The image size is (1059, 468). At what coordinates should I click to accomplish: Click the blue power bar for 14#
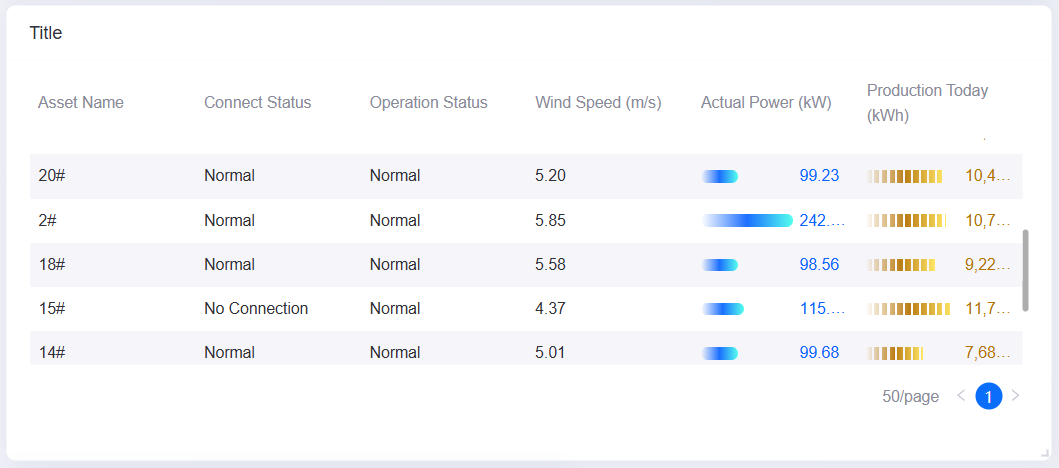720,353
